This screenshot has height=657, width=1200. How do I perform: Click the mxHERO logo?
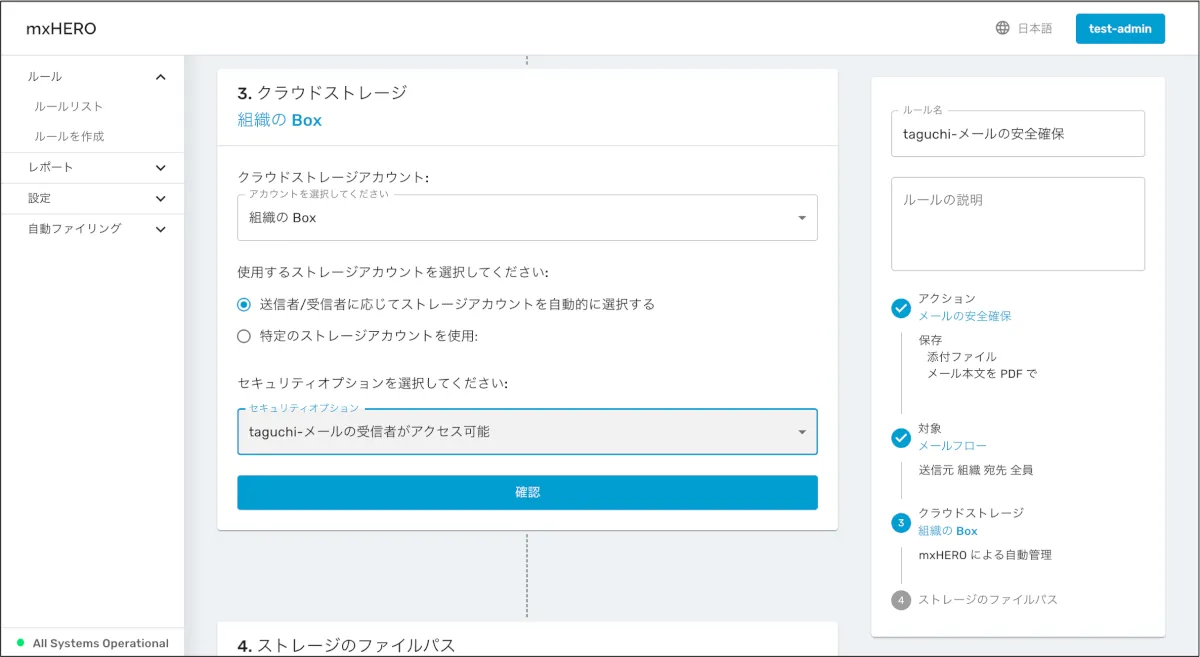61,29
